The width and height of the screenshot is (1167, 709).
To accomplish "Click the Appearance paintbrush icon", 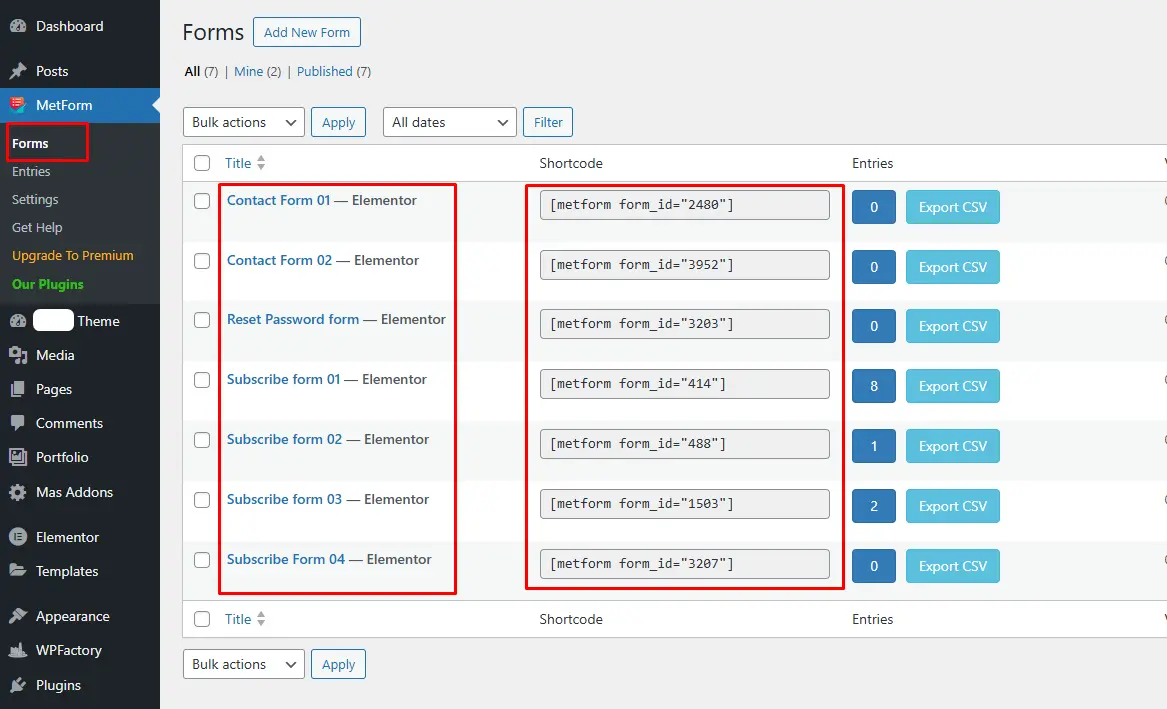I will click(18, 616).
